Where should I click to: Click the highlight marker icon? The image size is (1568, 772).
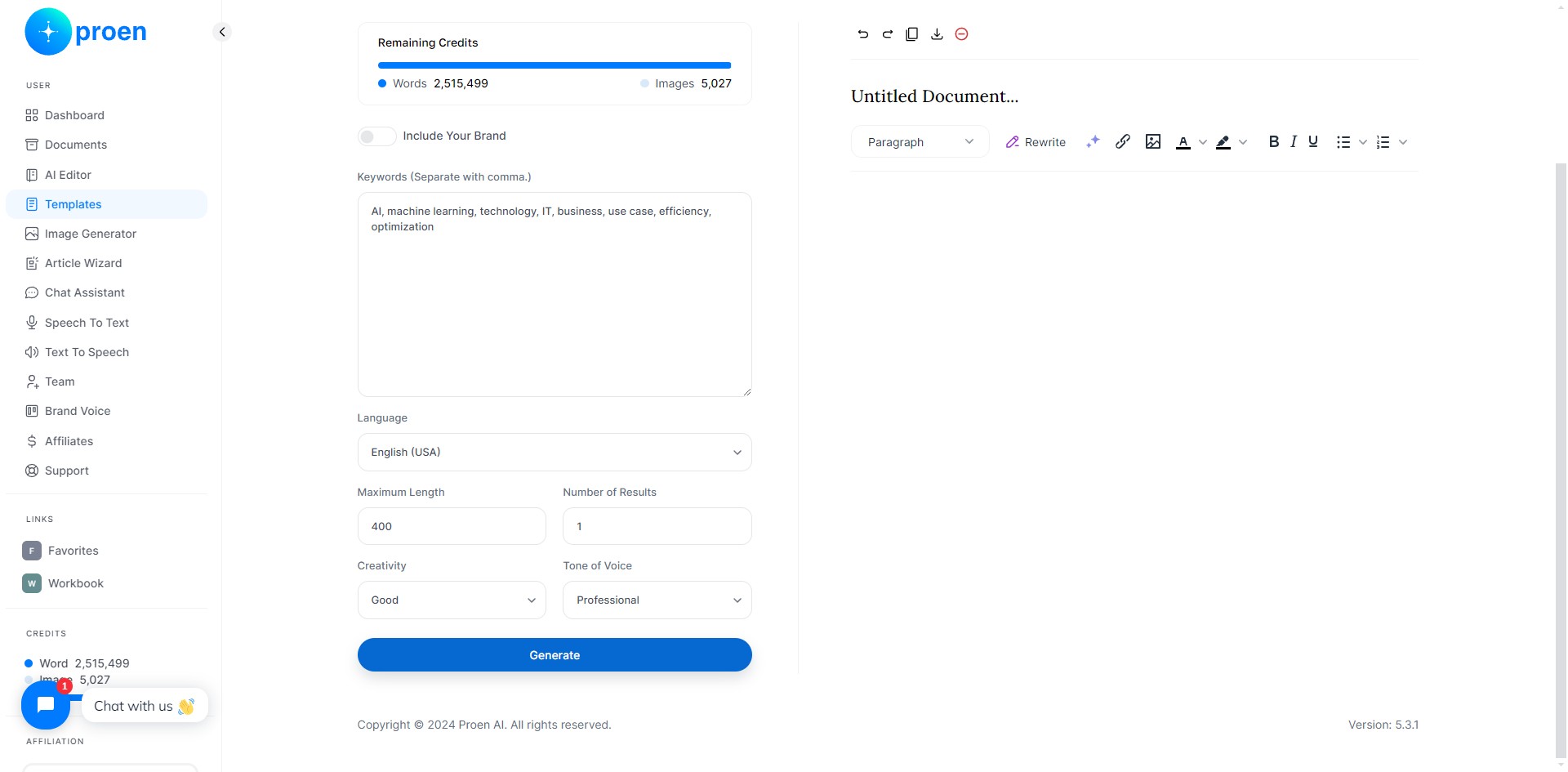[x=1223, y=142]
